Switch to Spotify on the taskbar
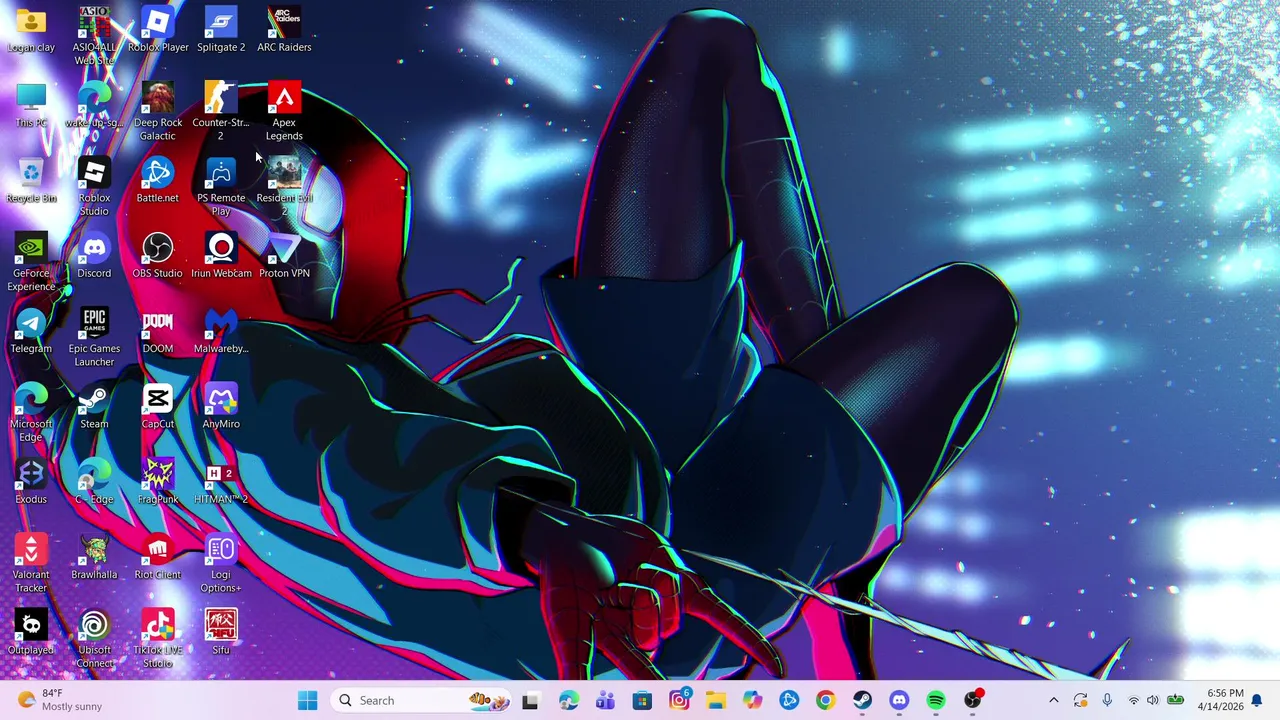This screenshot has width=1280, height=720. click(x=936, y=700)
